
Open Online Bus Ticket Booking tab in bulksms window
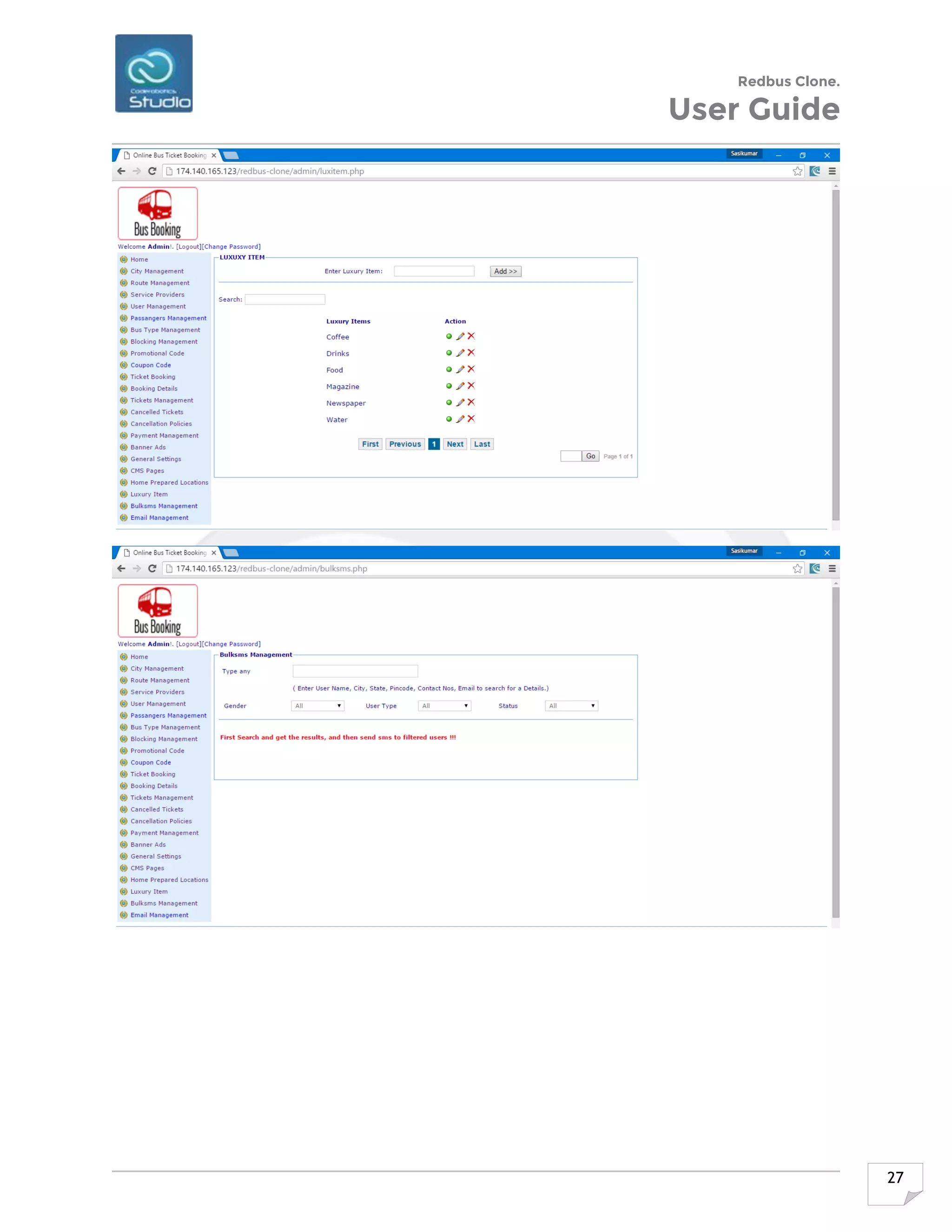tap(170, 553)
